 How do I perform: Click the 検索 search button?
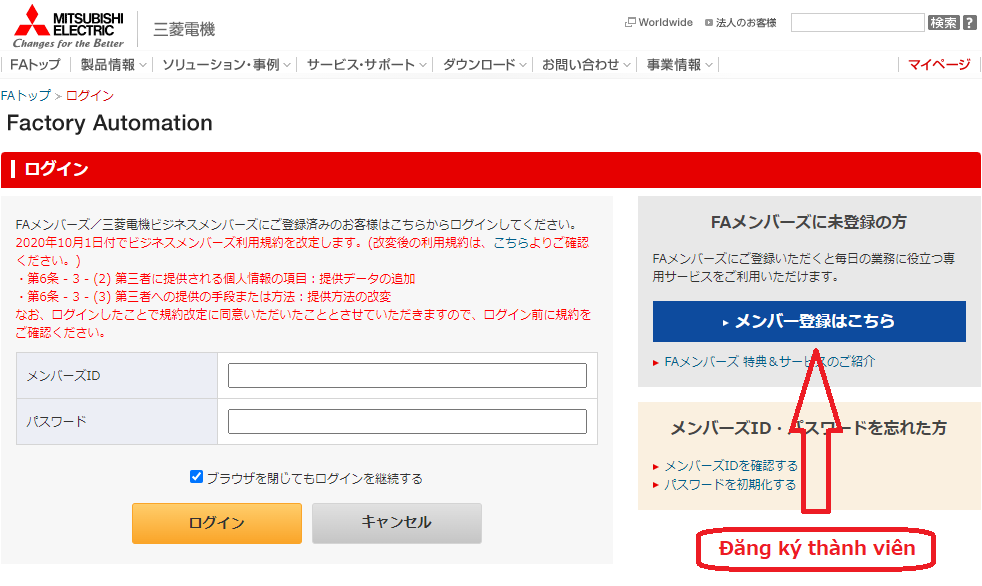[943, 22]
